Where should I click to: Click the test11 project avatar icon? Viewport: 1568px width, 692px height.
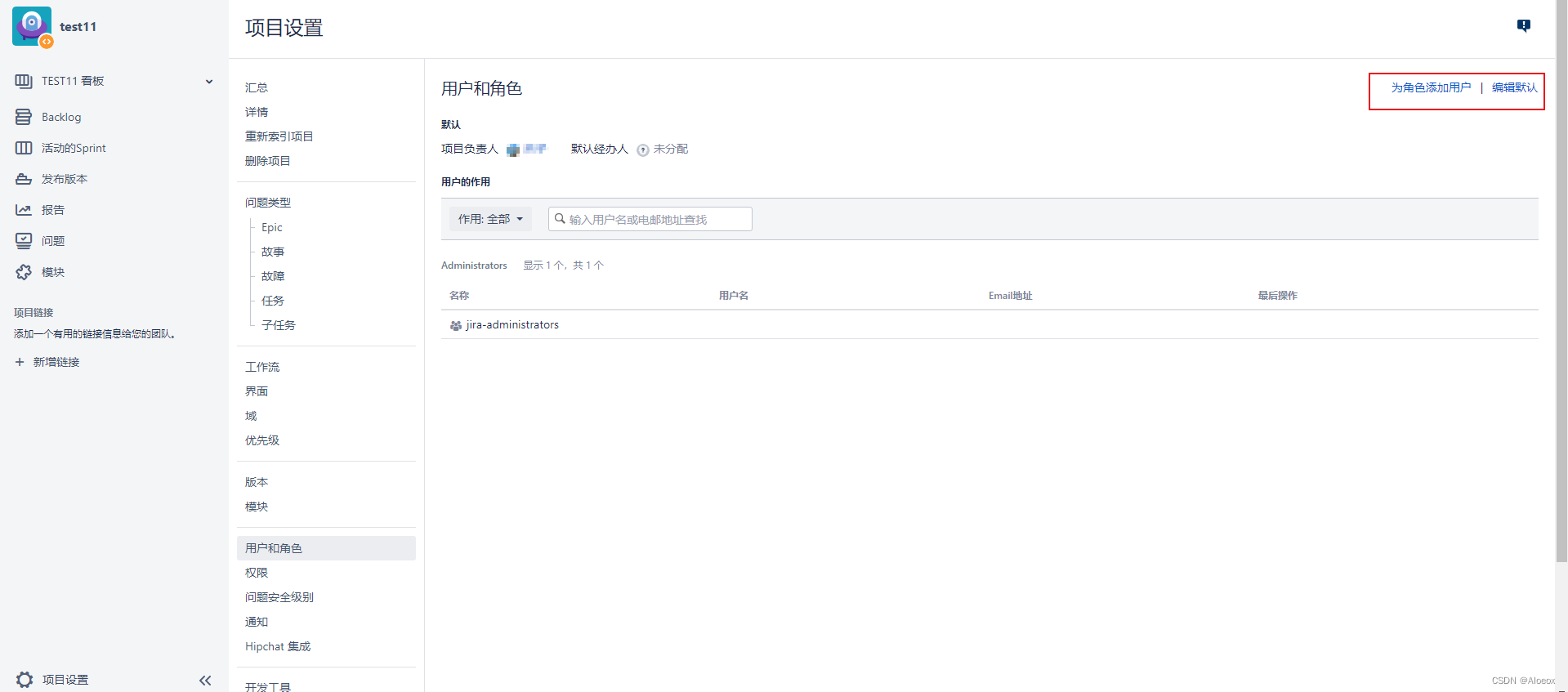point(32,26)
